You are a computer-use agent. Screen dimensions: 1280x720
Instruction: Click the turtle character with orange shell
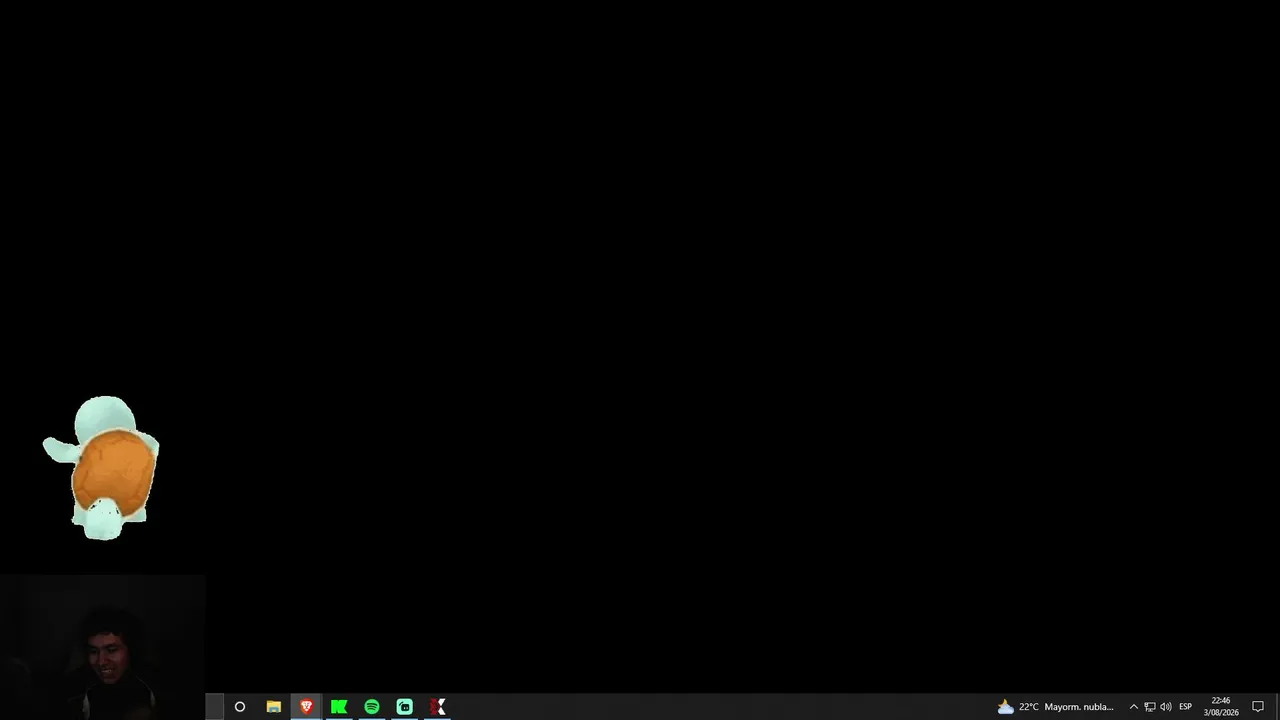(x=101, y=468)
